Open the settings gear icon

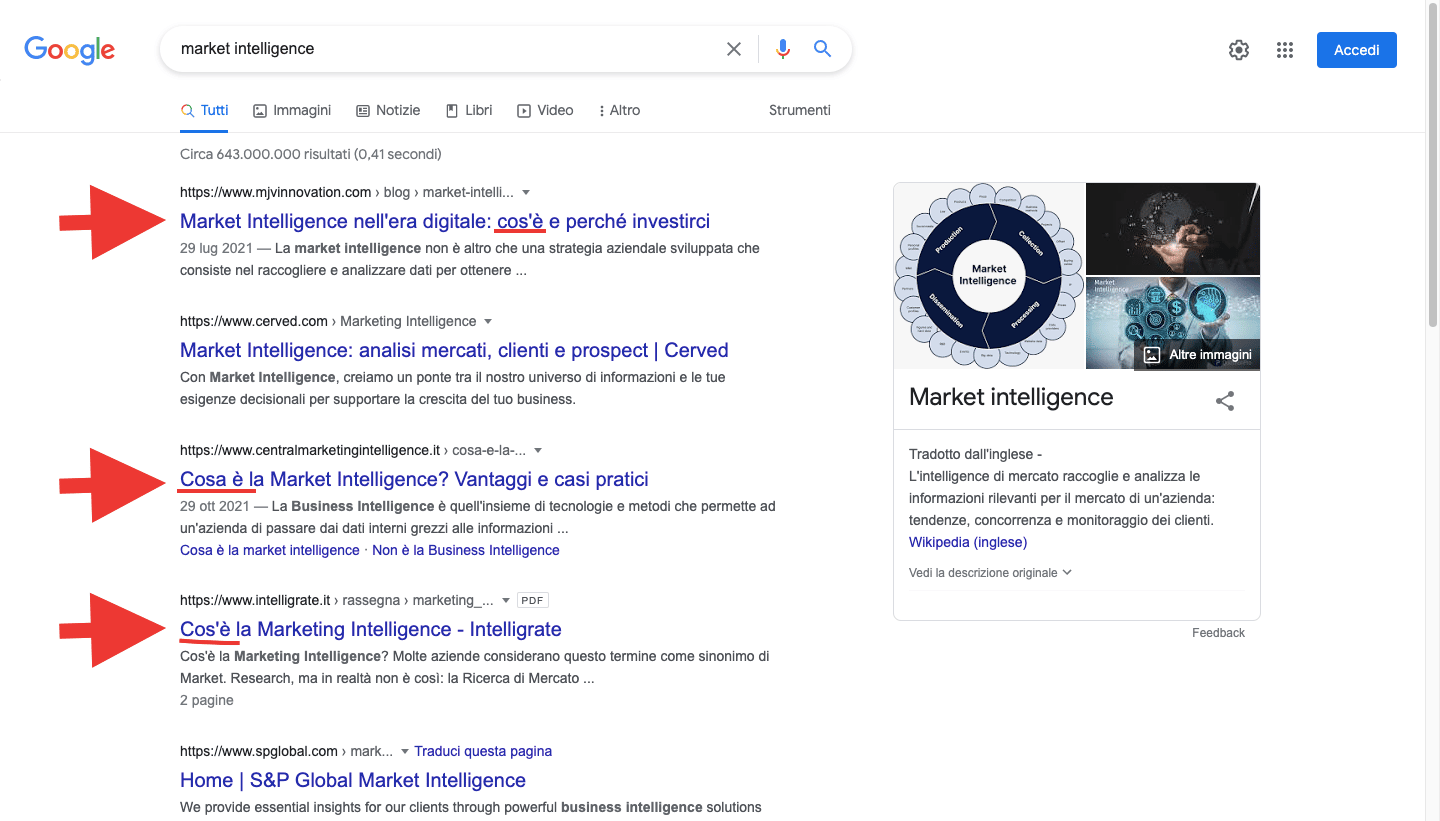(x=1239, y=50)
